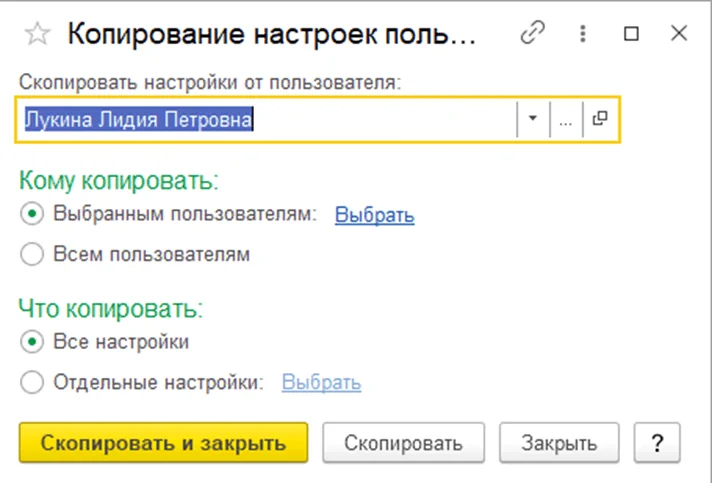712x483 pixels.
Task: Open the three-dot more actions menu
Action: [582, 34]
